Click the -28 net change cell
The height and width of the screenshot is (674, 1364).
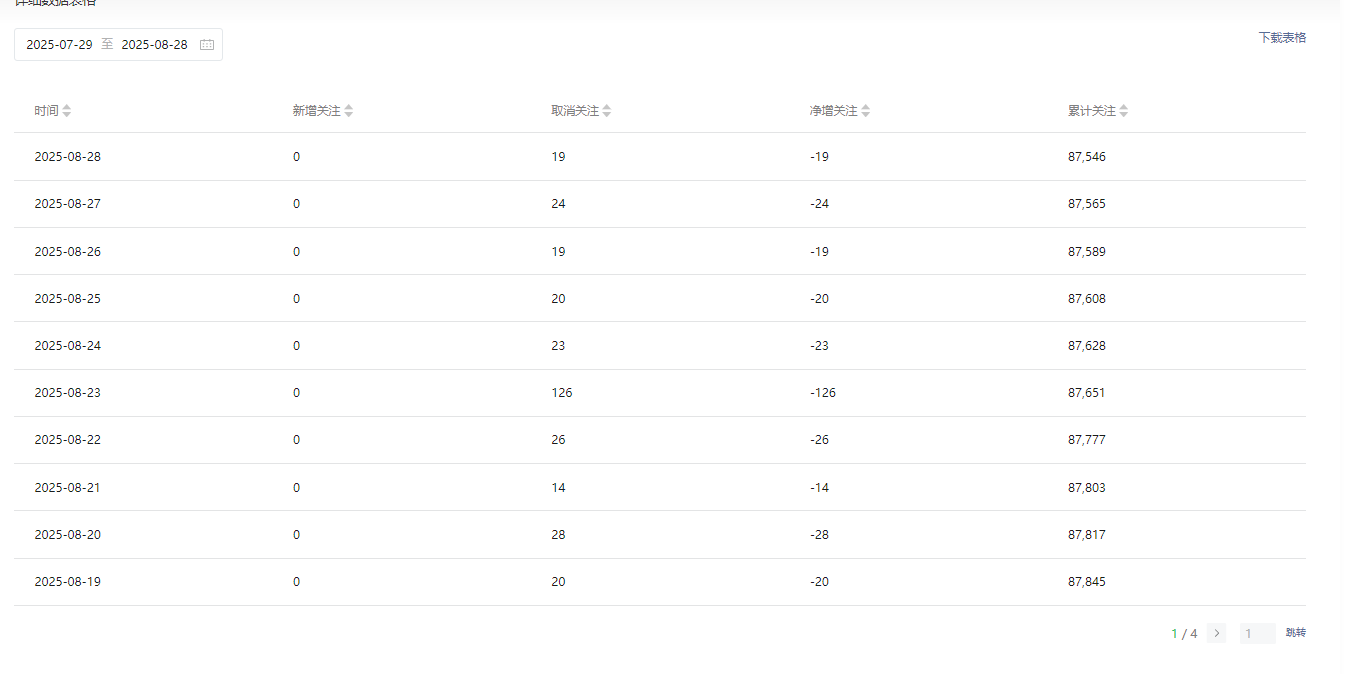(819, 535)
